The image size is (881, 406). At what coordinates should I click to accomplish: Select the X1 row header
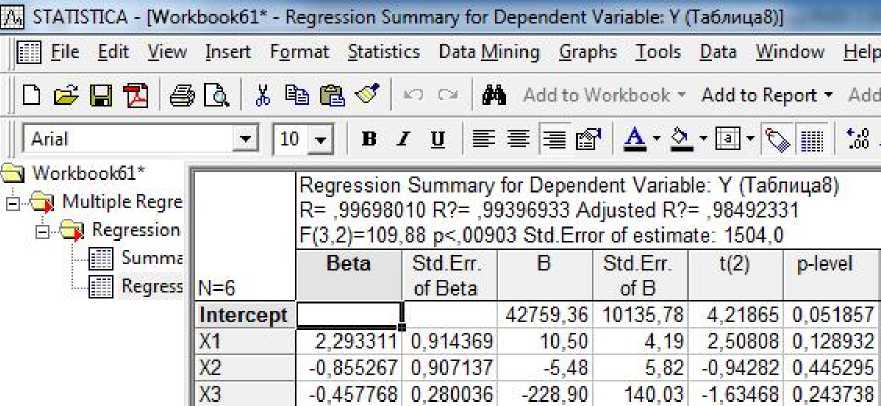click(244, 341)
